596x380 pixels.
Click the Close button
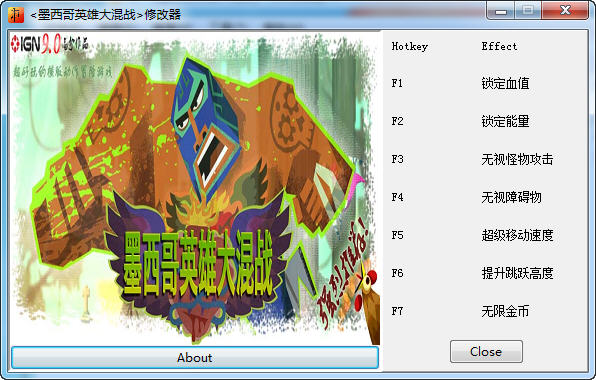pyautogui.click(x=486, y=352)
